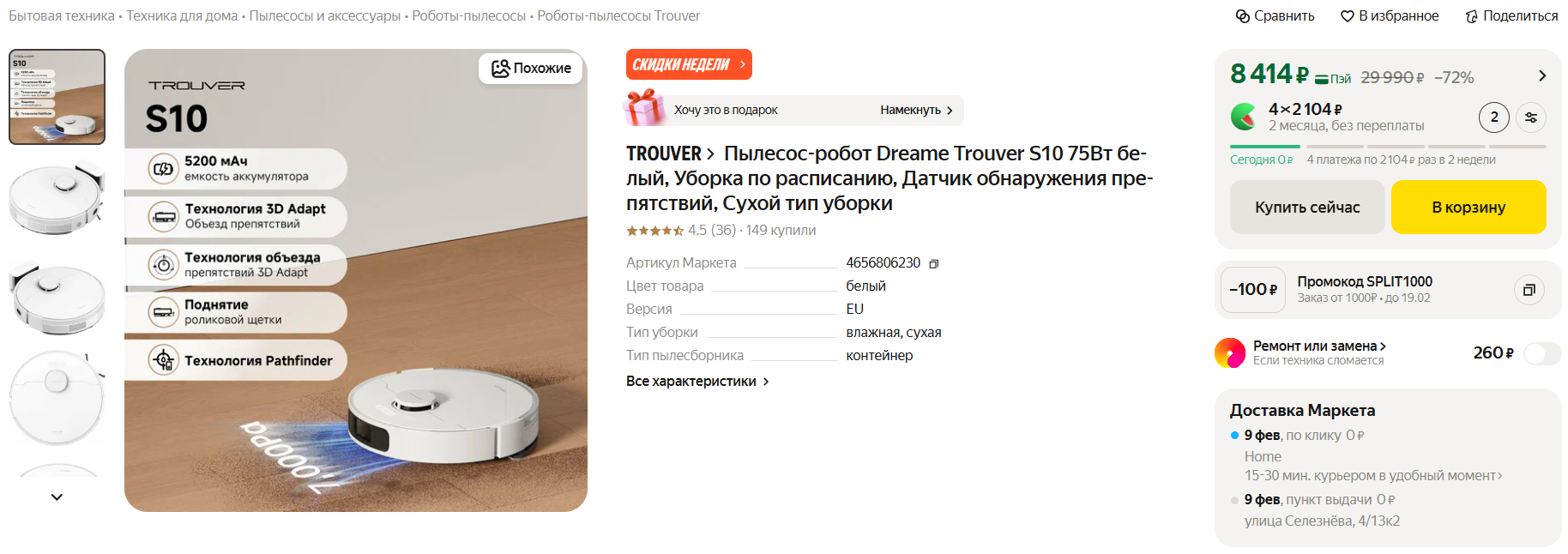The height and width of the screenshot is (554, 1568).
Task: Open the Скидки недели badge
Action: click(689, 64)
